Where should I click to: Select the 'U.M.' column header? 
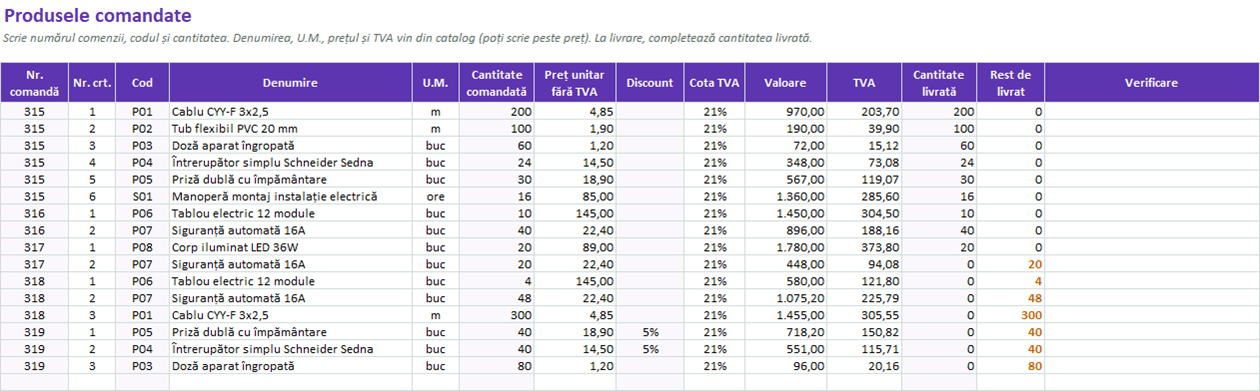click(x=435, y=83)
